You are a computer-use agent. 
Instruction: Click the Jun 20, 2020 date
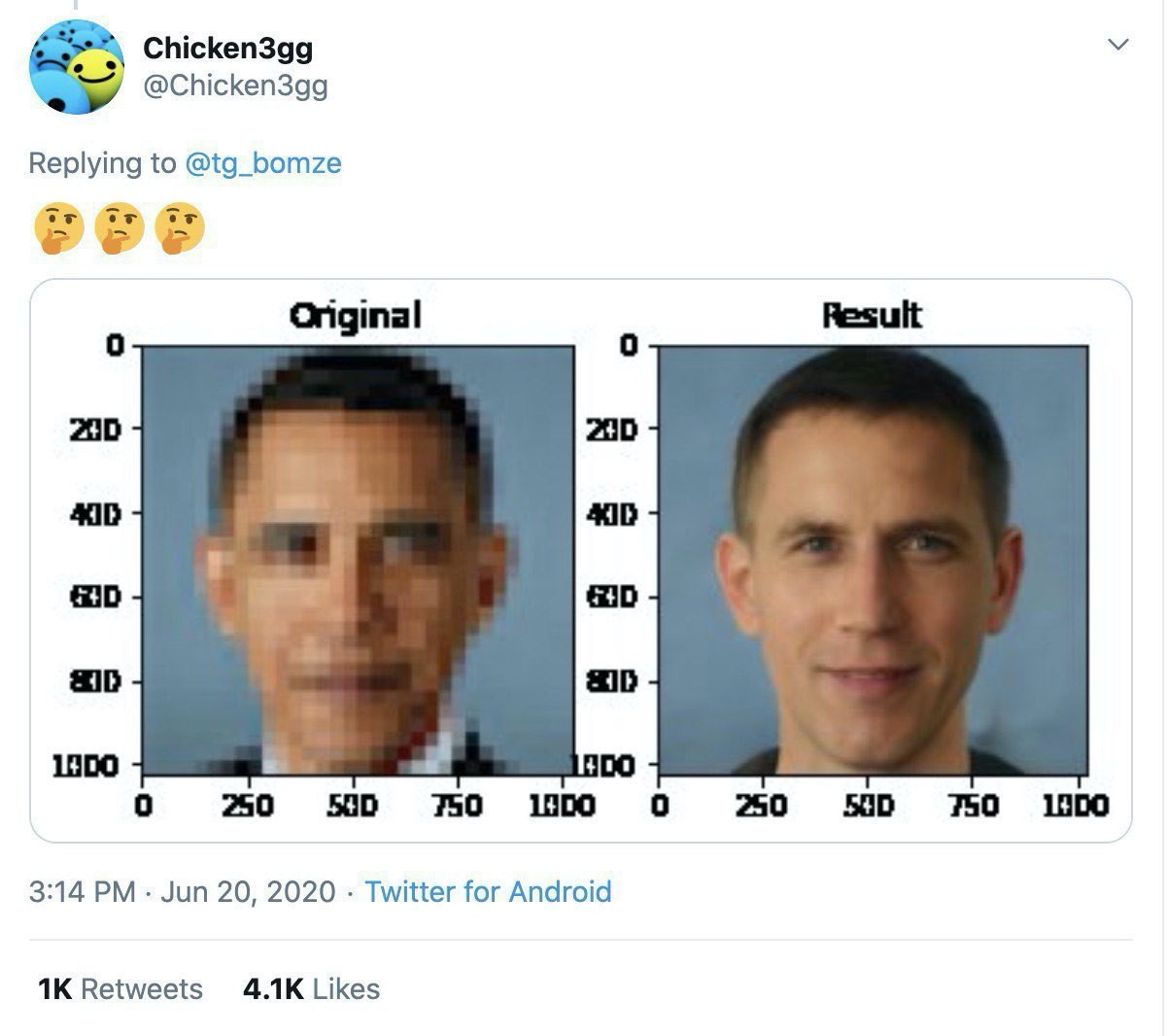click(x=248, y=891)
